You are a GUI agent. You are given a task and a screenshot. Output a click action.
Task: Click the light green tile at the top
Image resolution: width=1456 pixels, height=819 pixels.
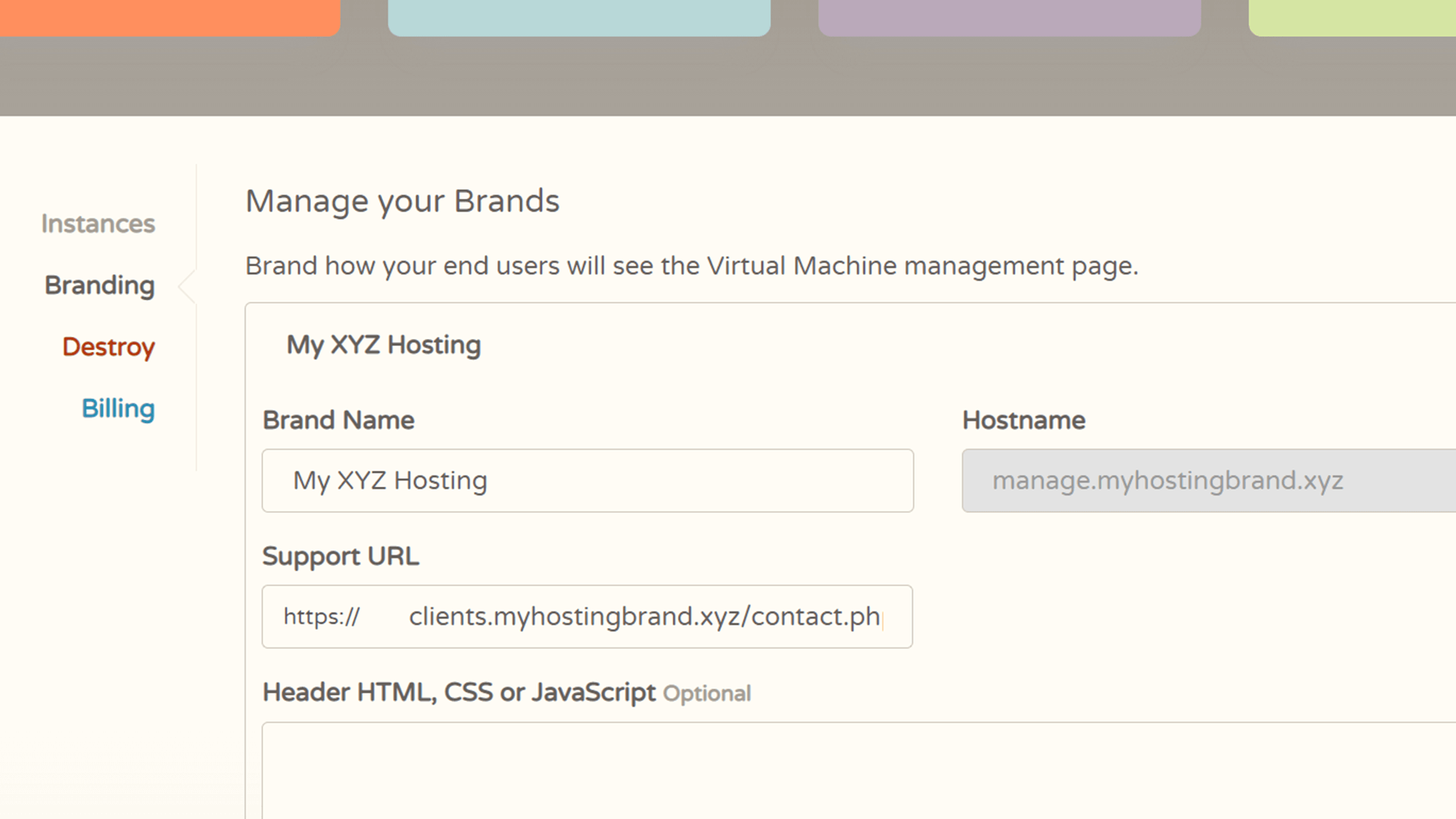(1351, 17)
